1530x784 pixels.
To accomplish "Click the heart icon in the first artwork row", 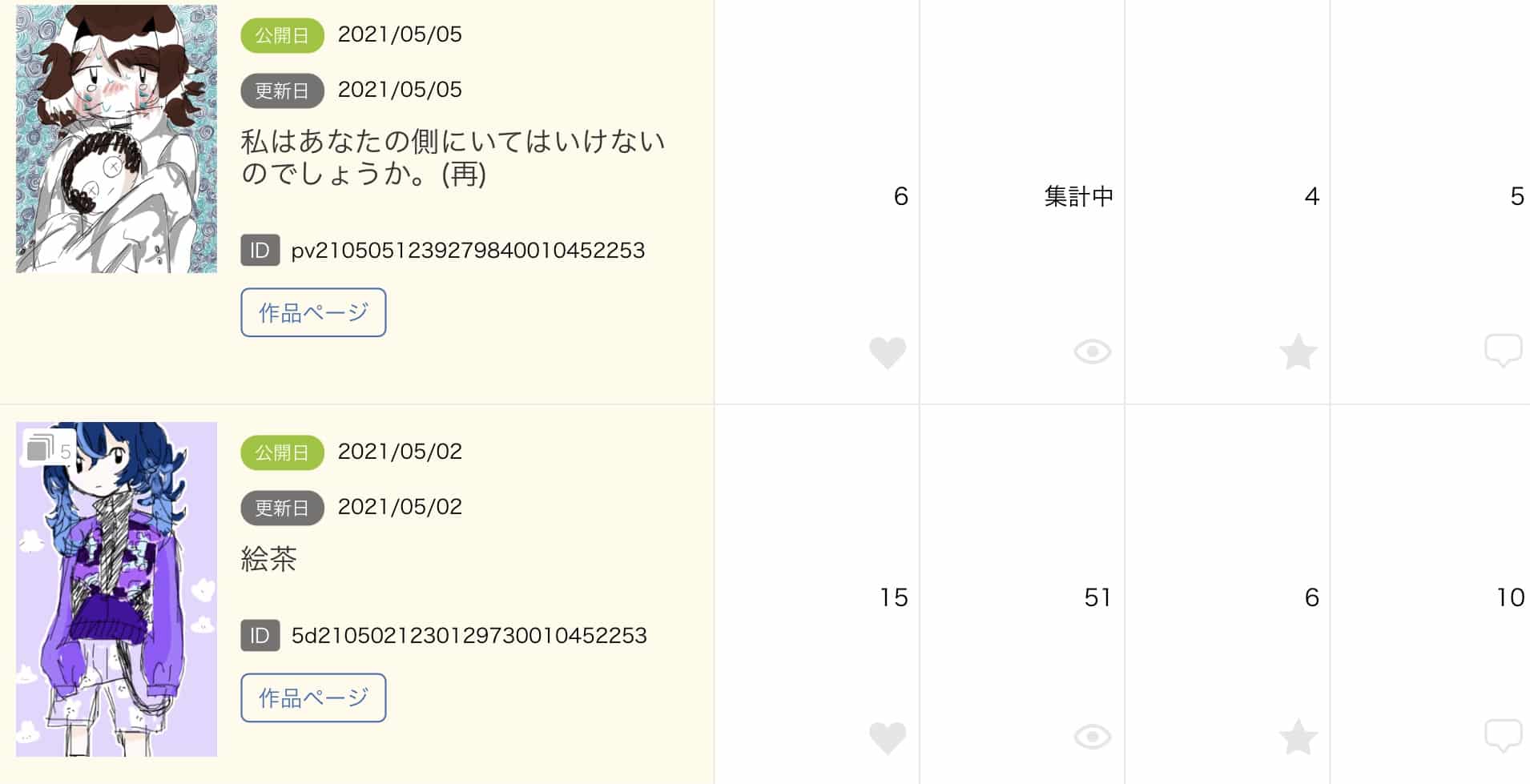I will coord(888,352).
